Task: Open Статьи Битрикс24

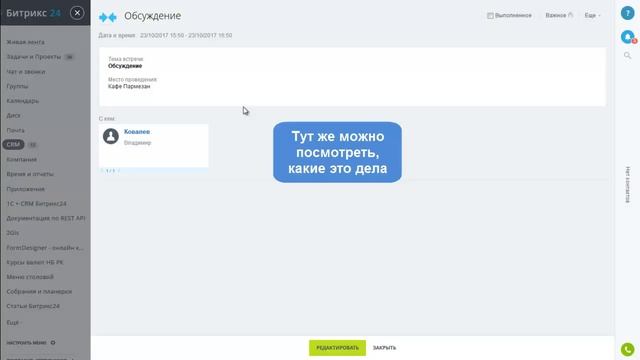Action: pos(33,306)
